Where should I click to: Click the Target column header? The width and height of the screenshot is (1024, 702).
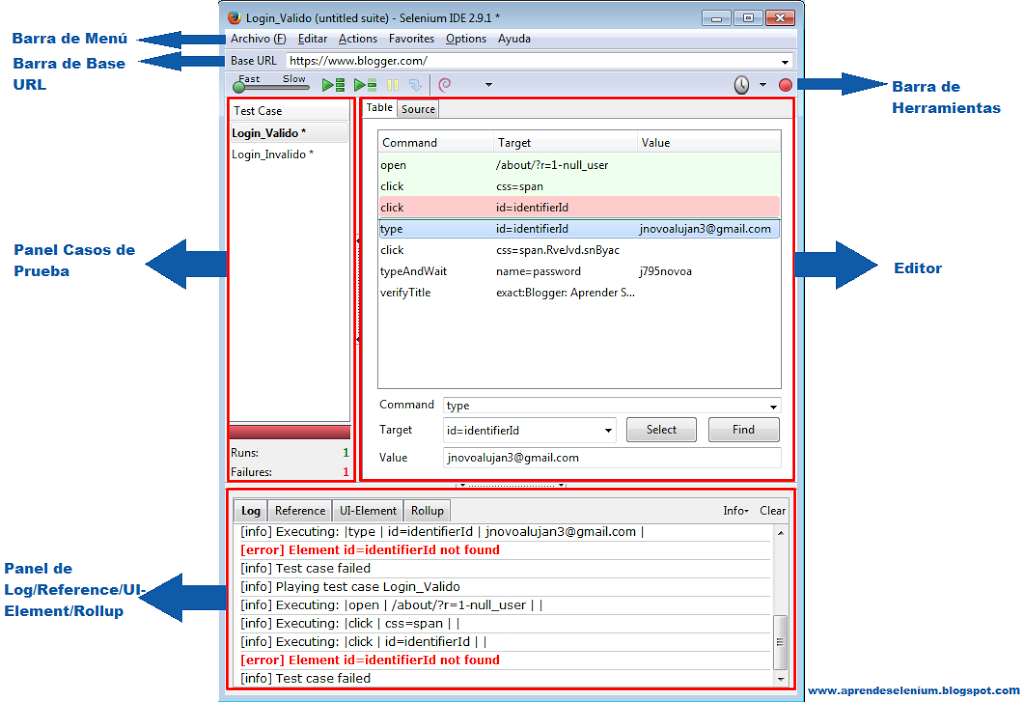tap(566, 142)
